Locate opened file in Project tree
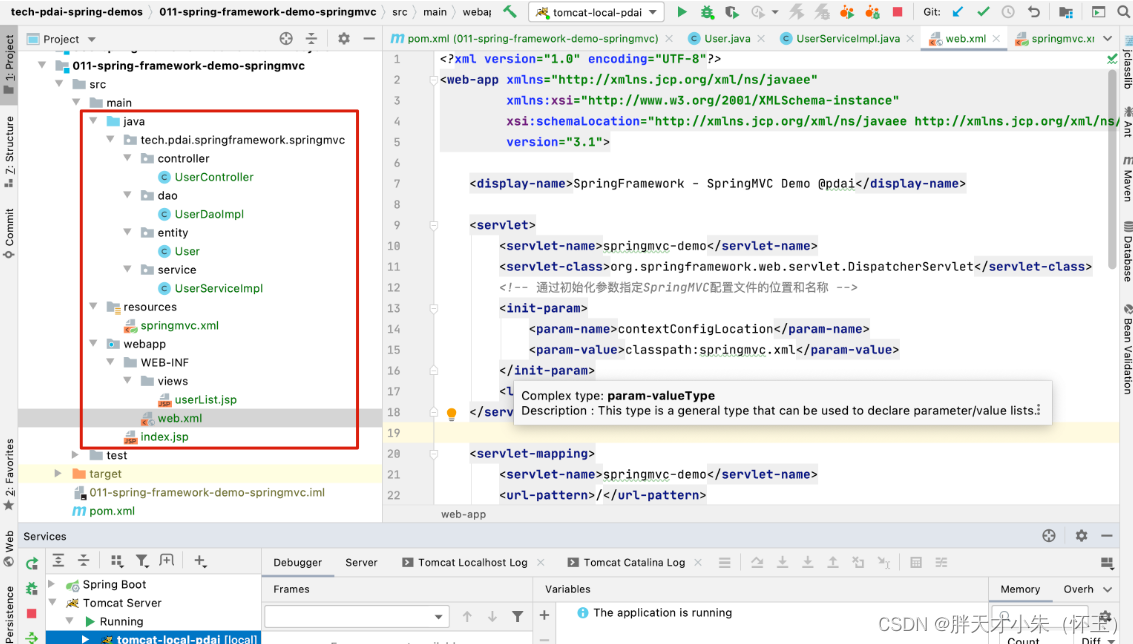 [x=286, y=39]
